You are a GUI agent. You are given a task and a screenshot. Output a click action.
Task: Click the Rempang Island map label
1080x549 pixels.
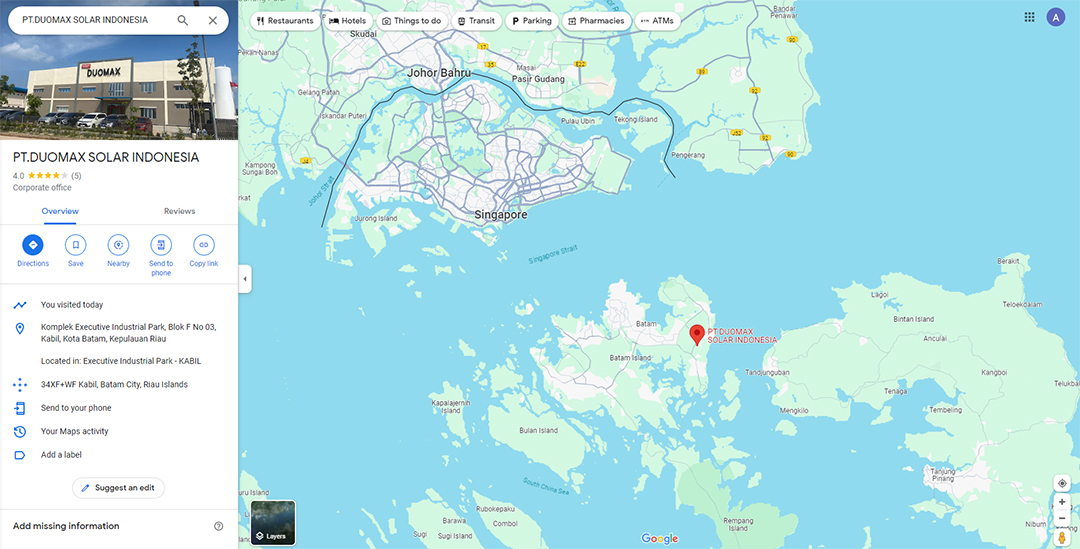[738, 524]
